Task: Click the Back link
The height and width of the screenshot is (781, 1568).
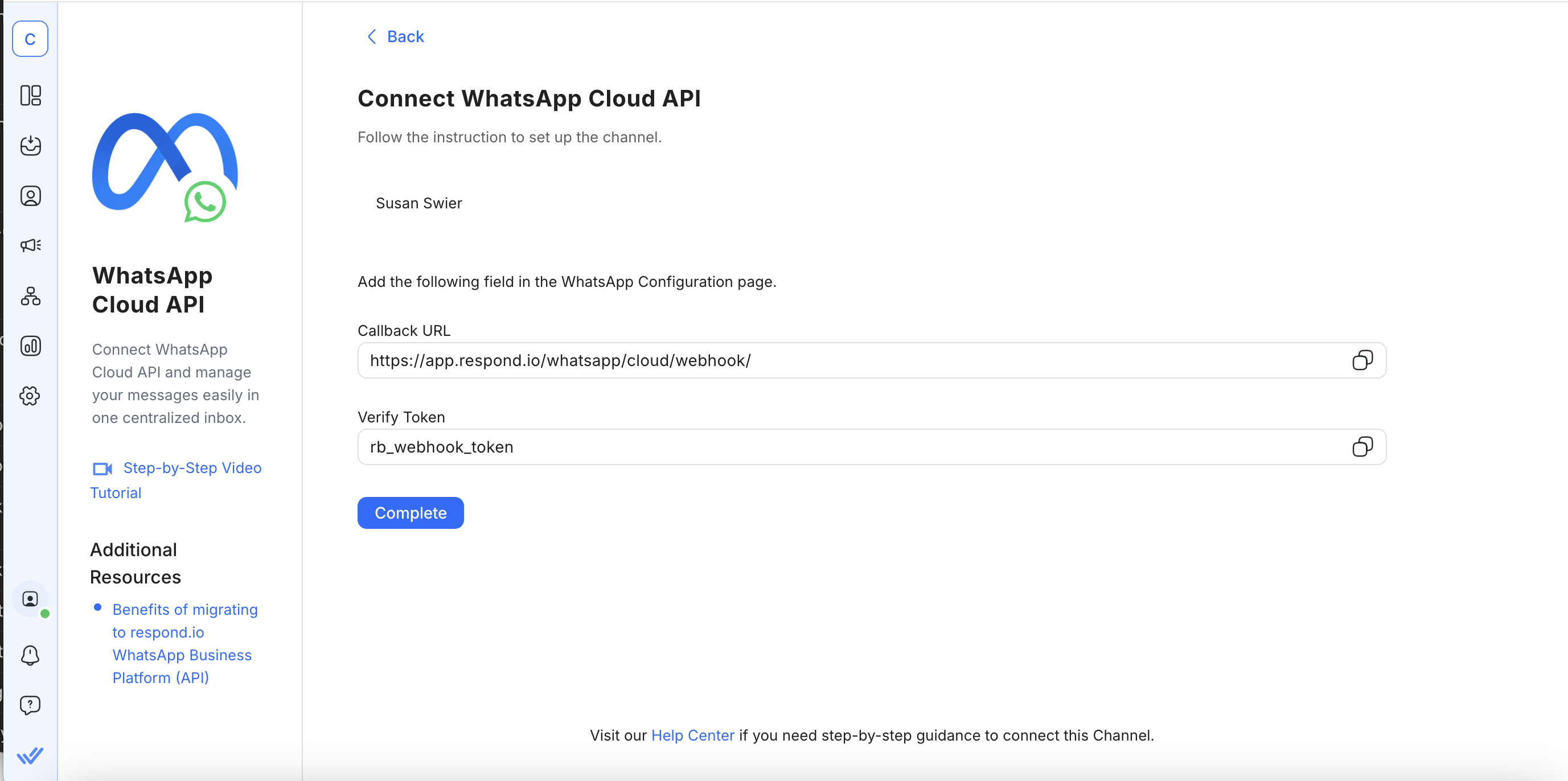Action: [x=394, y=36]
